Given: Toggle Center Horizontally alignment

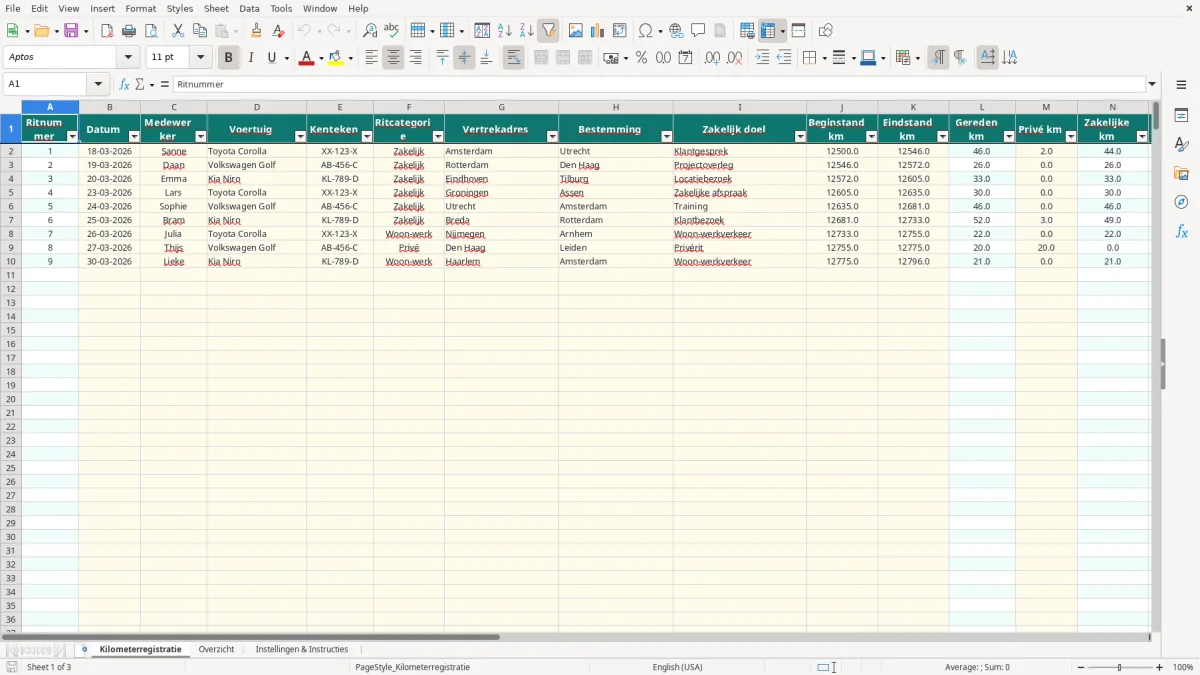Looking at the screenshot, I should point(393,58).
